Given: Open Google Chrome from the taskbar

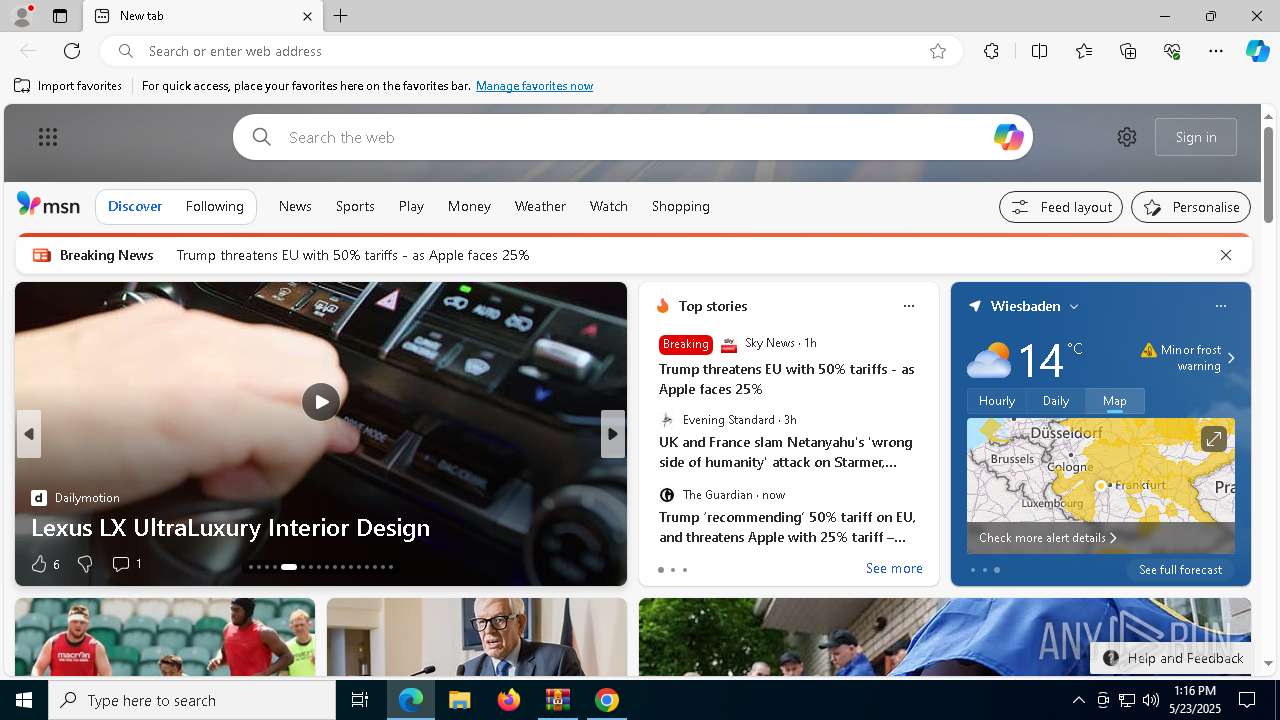Looking at the screenshot, I should [607, 700].
